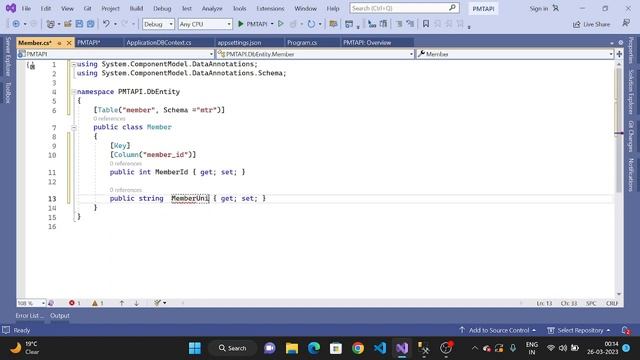
Task: Click the Live Share button
Action: 591,24
